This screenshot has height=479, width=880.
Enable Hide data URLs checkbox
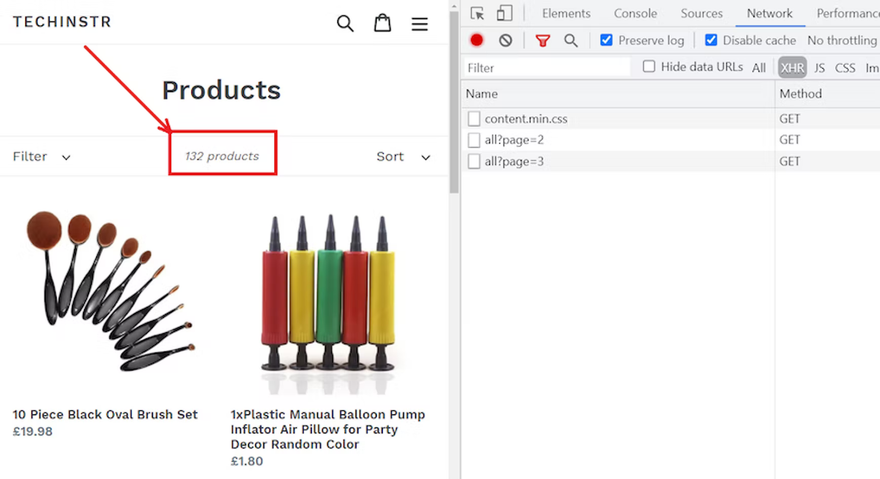649,67
